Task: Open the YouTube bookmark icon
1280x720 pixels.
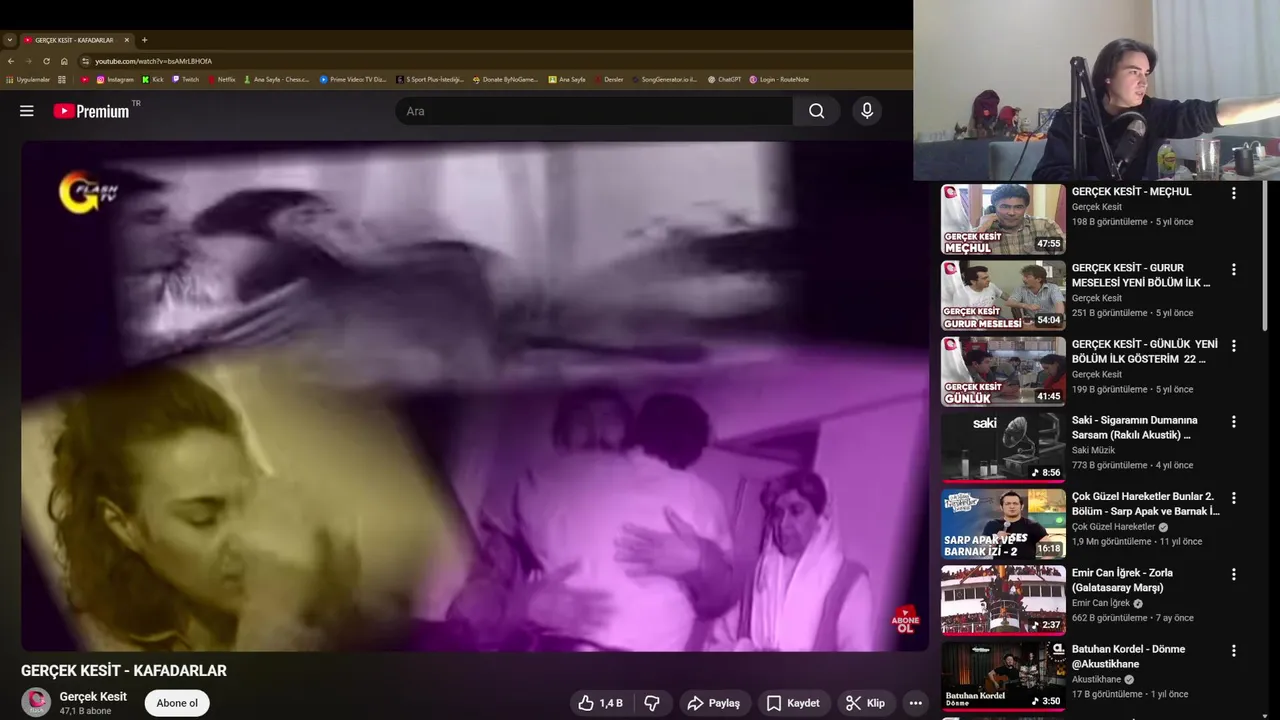Action: tap(85, 79)
